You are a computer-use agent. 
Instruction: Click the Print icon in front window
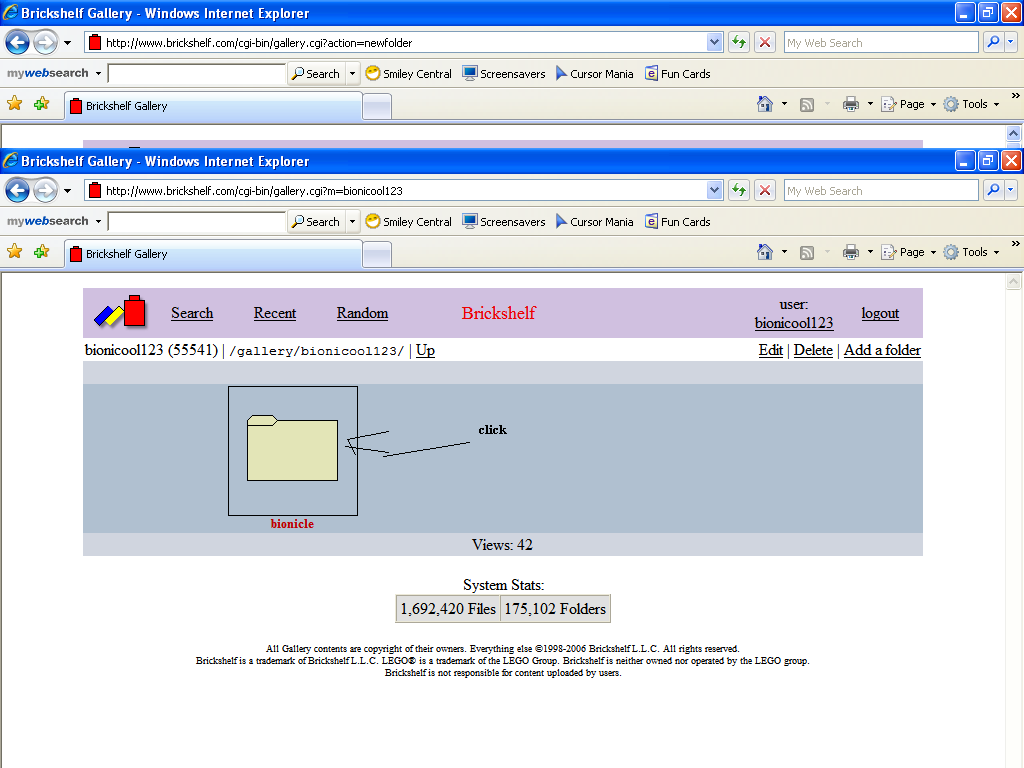[x=850, y=252]
